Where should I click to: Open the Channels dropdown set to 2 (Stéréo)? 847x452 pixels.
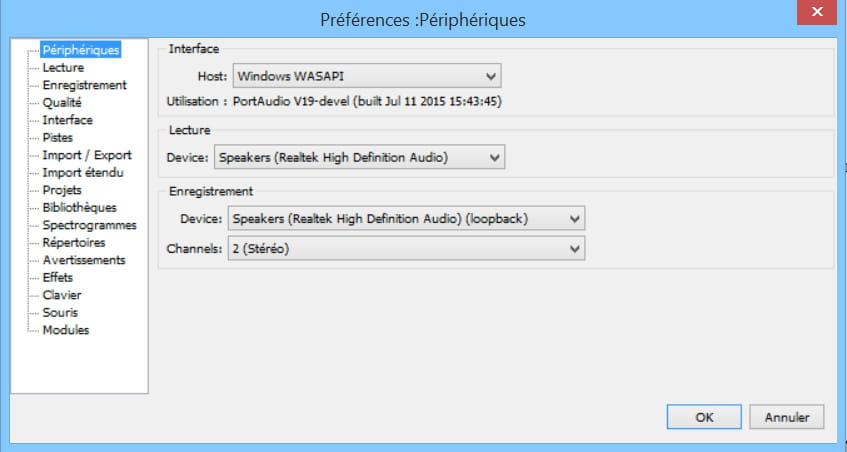[x=406, y=248]
